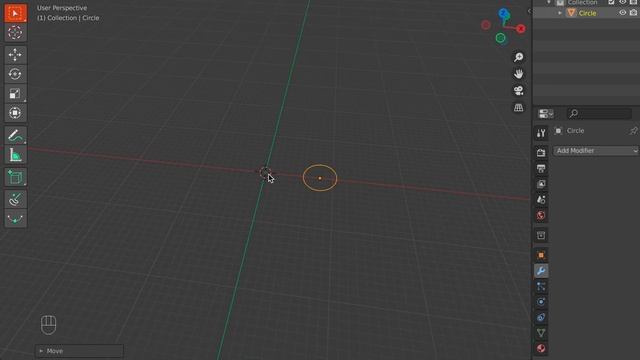Open the Particles properties tab
Screen dimensions: 640x360
coord(541,287)
